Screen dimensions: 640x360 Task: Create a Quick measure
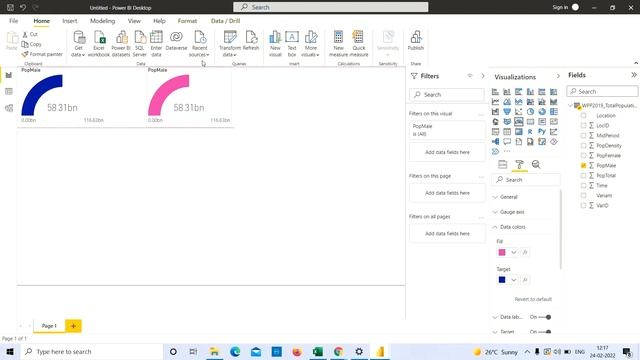point(359,44)
